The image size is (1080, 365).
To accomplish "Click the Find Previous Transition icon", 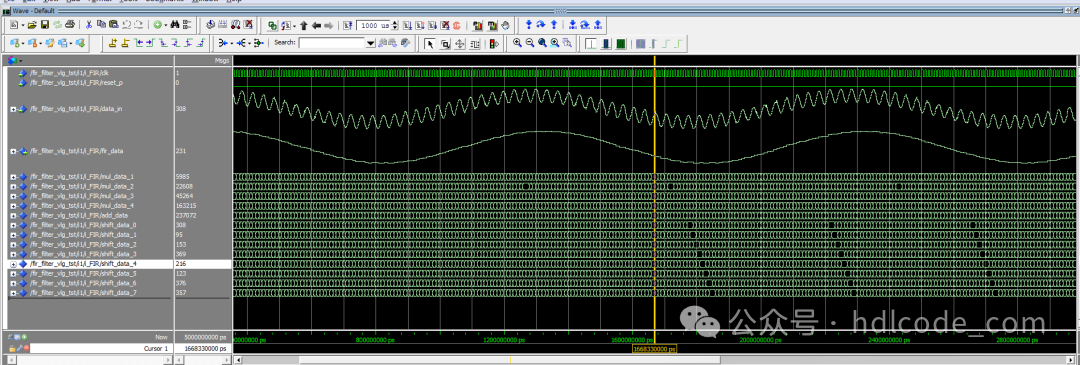I will coord(138,43).
